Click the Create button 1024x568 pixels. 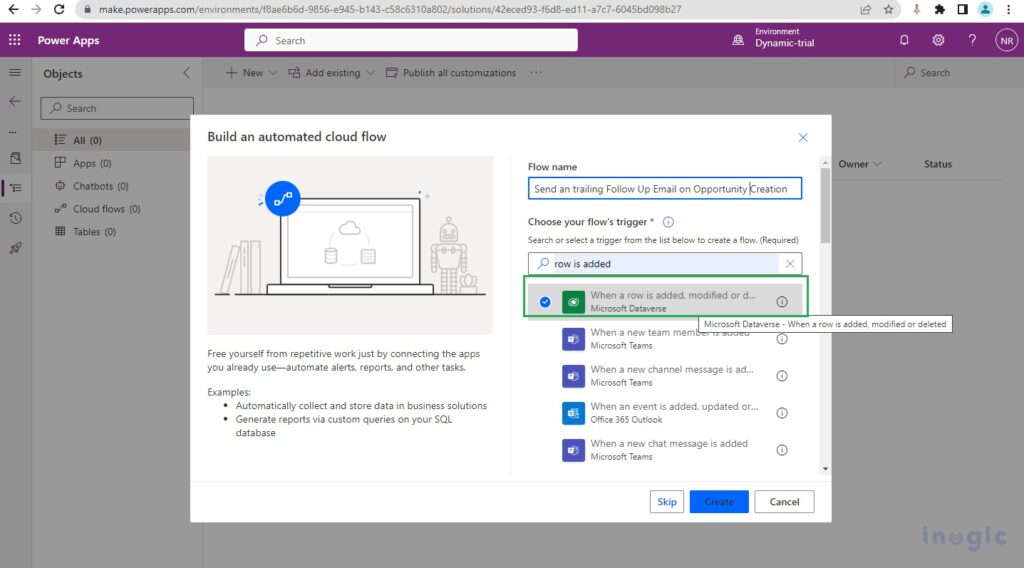click(718, 502)
